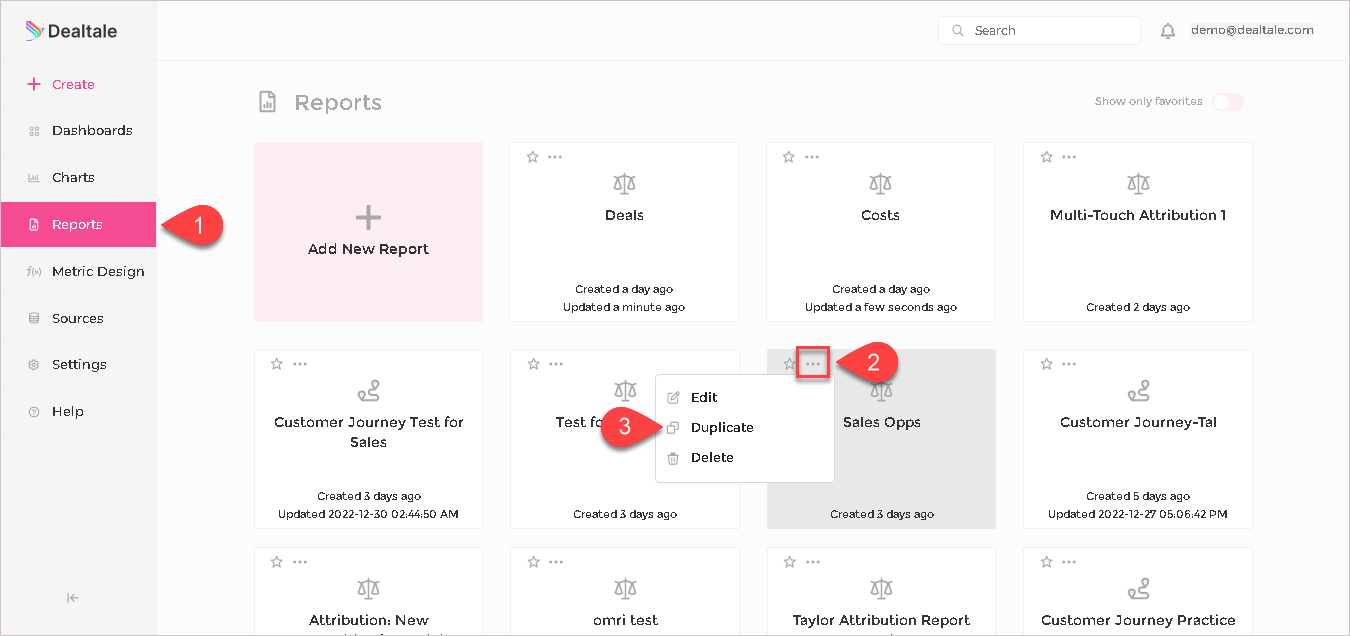Screen dimensions: 1350x636
Task: Click 'Updated 2022-12-30 02:44:50 AM' text
Action: tap(368, 514)
